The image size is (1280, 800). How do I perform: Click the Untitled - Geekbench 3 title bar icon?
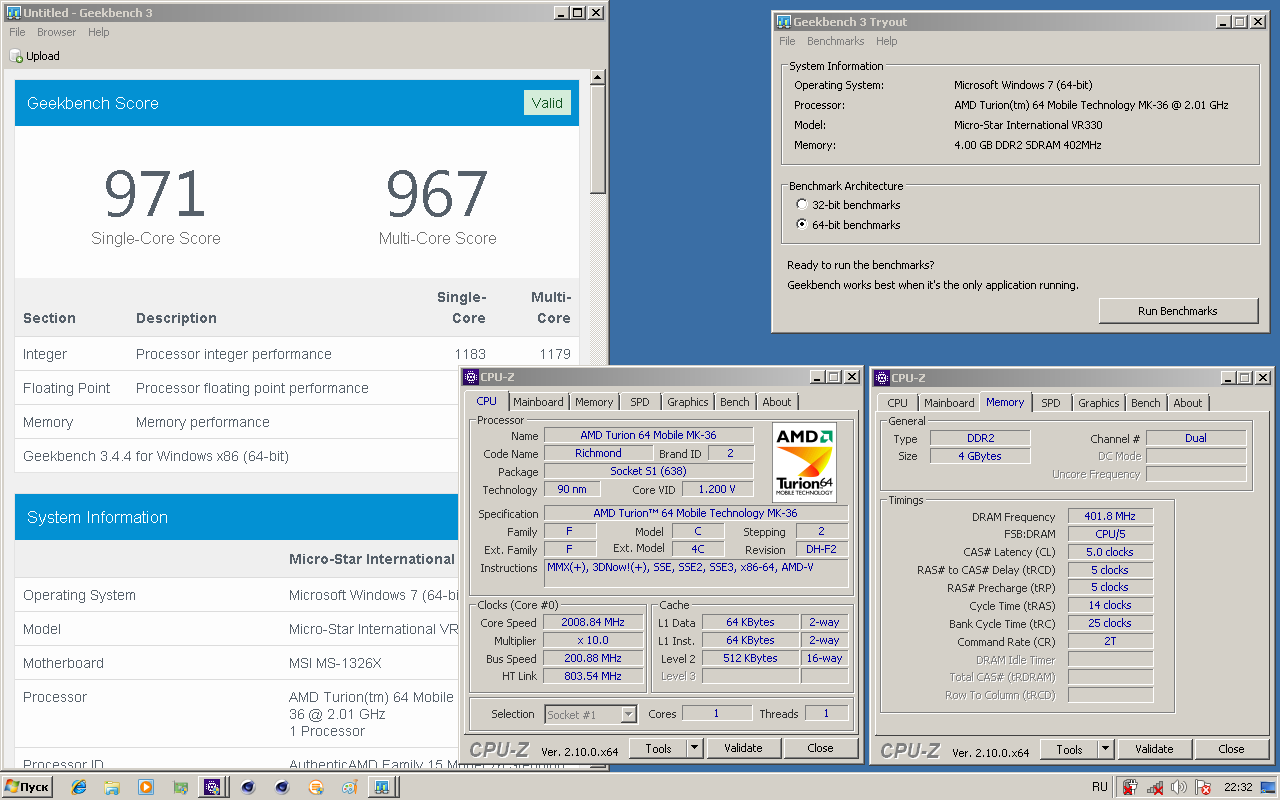point(13,12)
